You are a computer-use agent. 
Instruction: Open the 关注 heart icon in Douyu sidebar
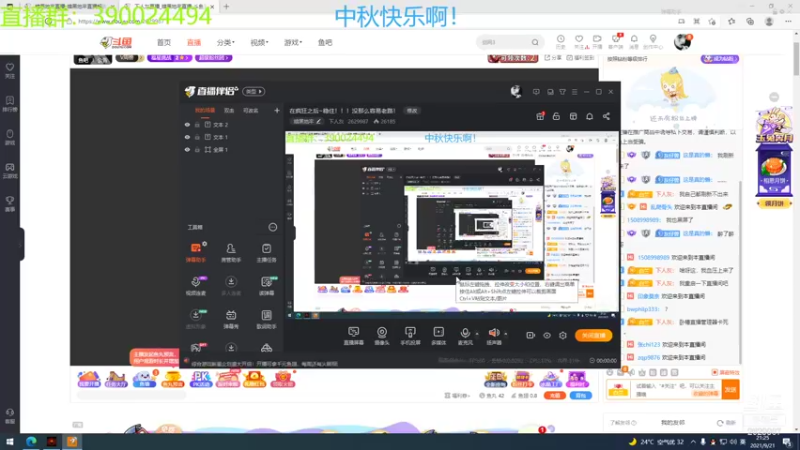(10, 70)
